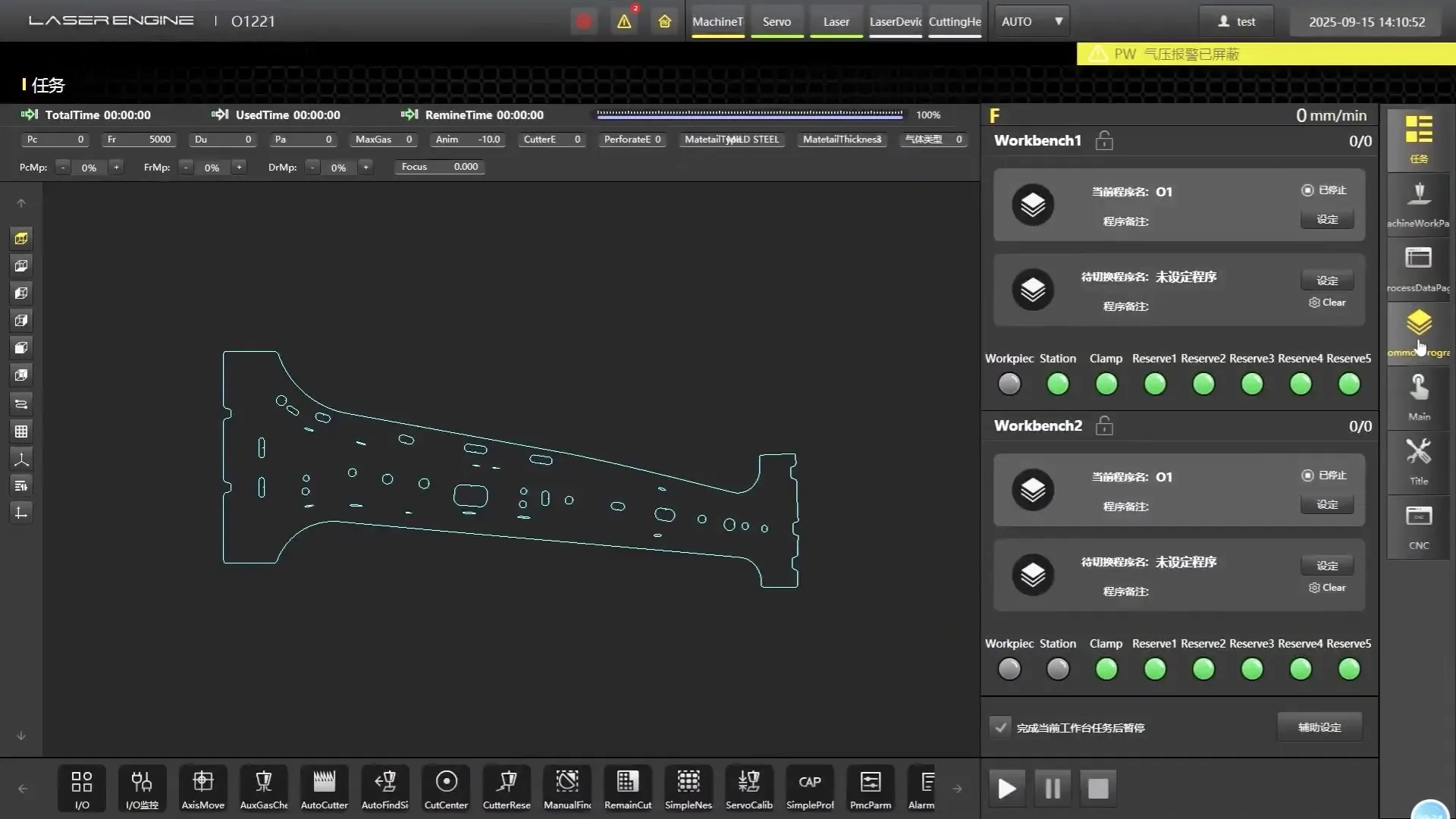Open the RemainCut tool
Image resolution: width=1456 pixels, height=819 pixels.
(x=628, y=789)
